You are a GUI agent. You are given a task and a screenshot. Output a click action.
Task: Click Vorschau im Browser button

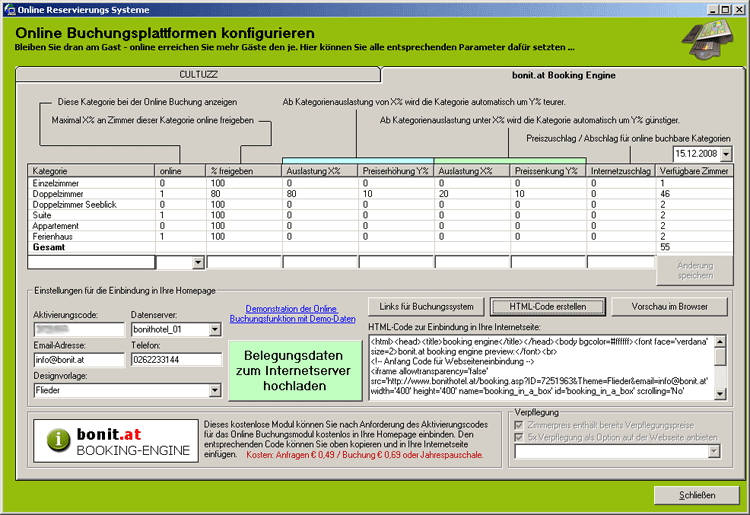coord(669,307)
